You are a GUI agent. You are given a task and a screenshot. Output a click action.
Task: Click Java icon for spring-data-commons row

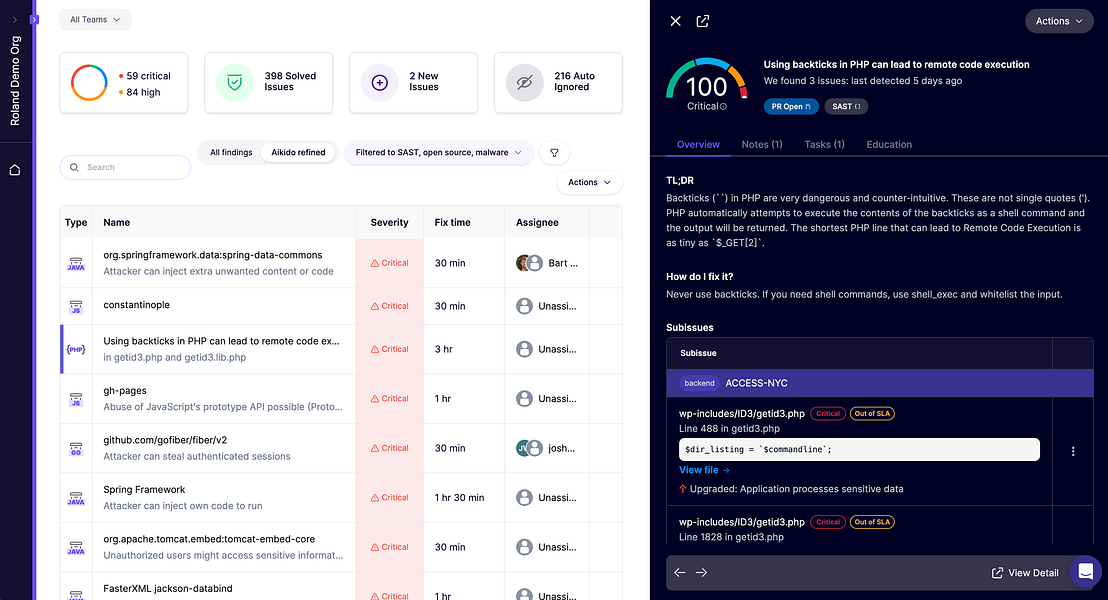(x=76, y=264)
